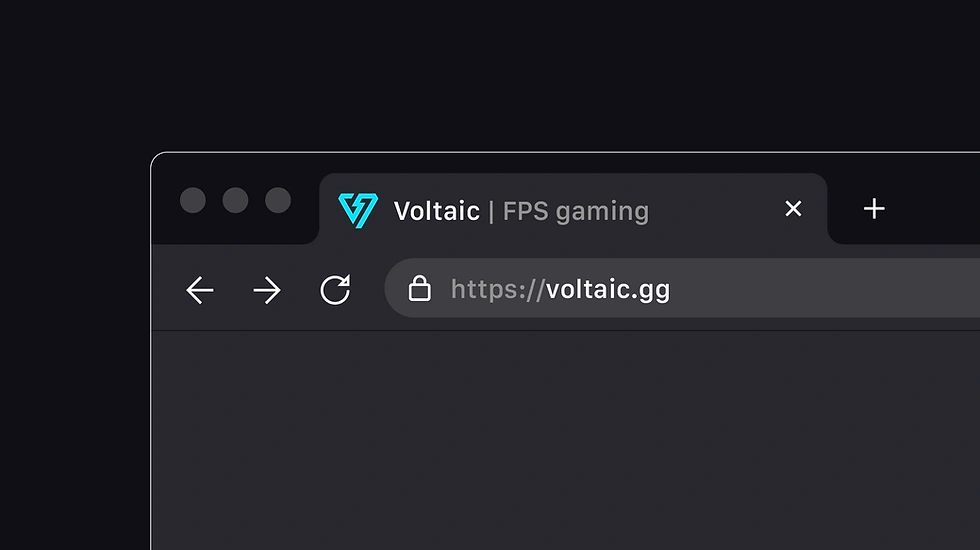Go forward to the next page
980x550 pixels.
point(267,291)
